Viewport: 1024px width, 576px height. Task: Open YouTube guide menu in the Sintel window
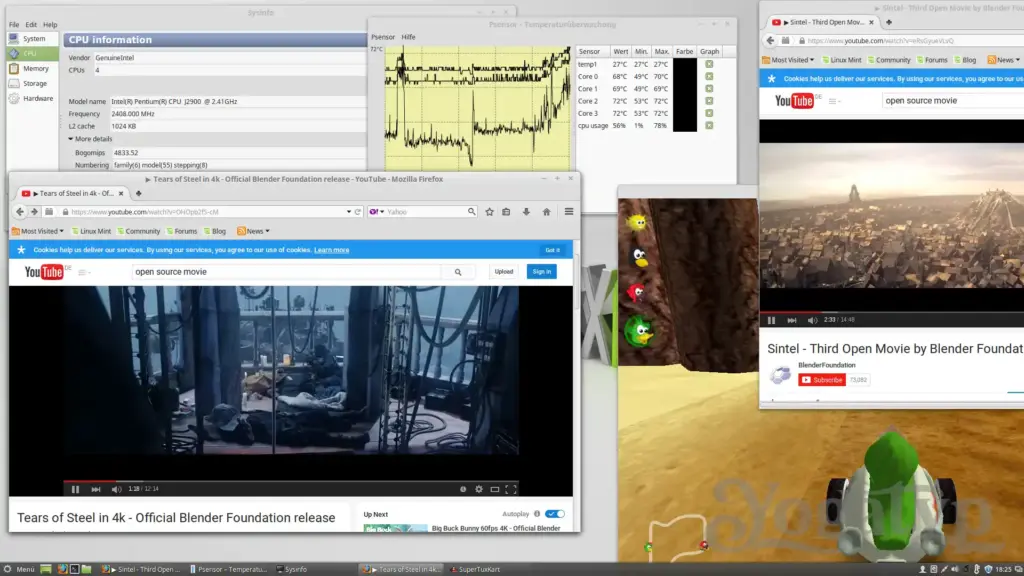[x=835, y=101]
